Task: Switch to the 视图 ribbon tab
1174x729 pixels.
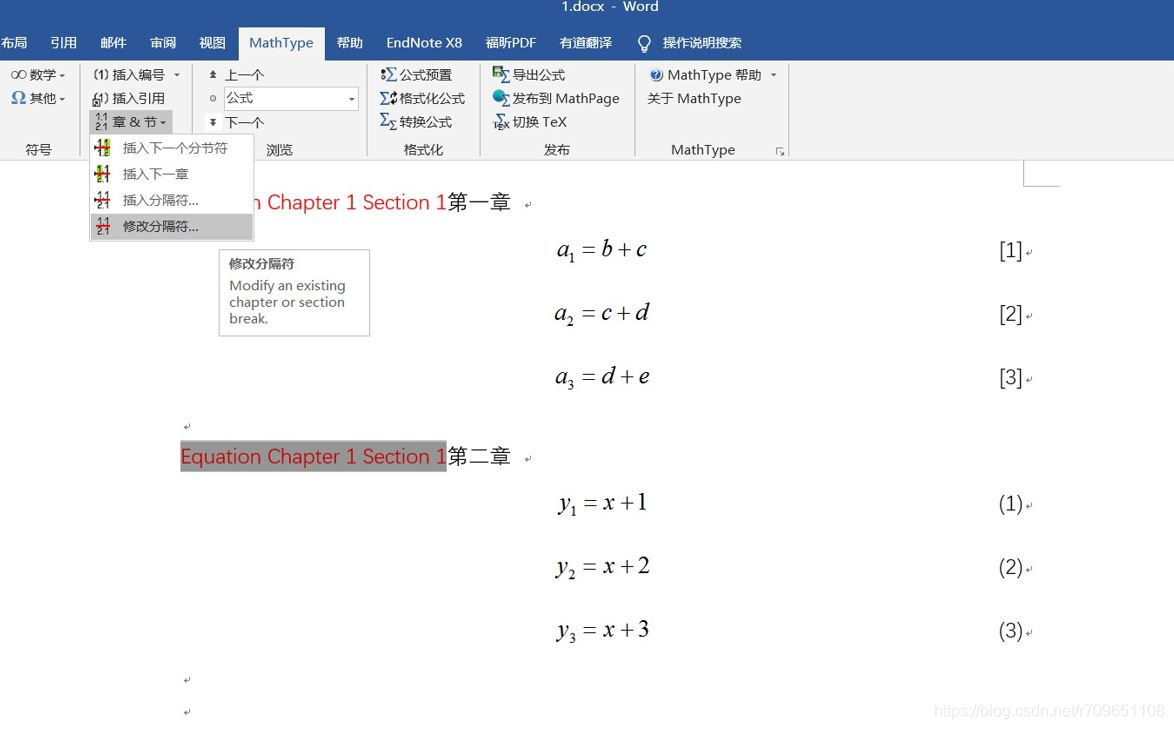Action: [x=213, y=43]
